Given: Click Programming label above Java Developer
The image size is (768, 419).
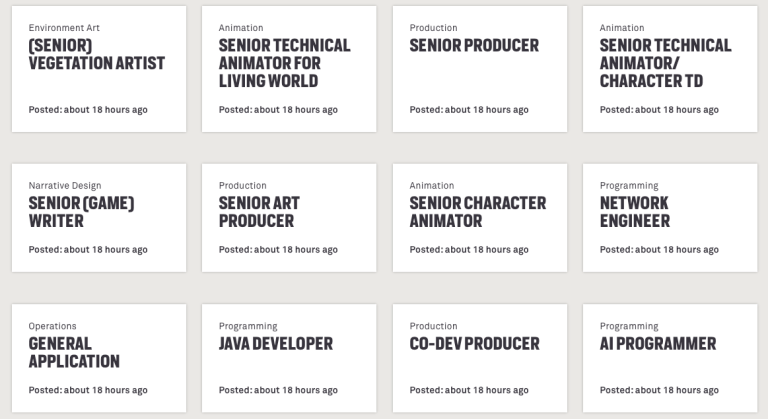Looking at the screenshot, I should [248, 326].
